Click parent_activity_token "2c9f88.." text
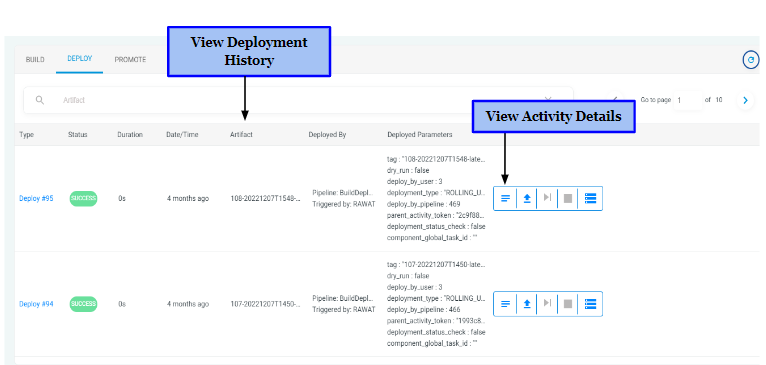 [x=436, y=215]
